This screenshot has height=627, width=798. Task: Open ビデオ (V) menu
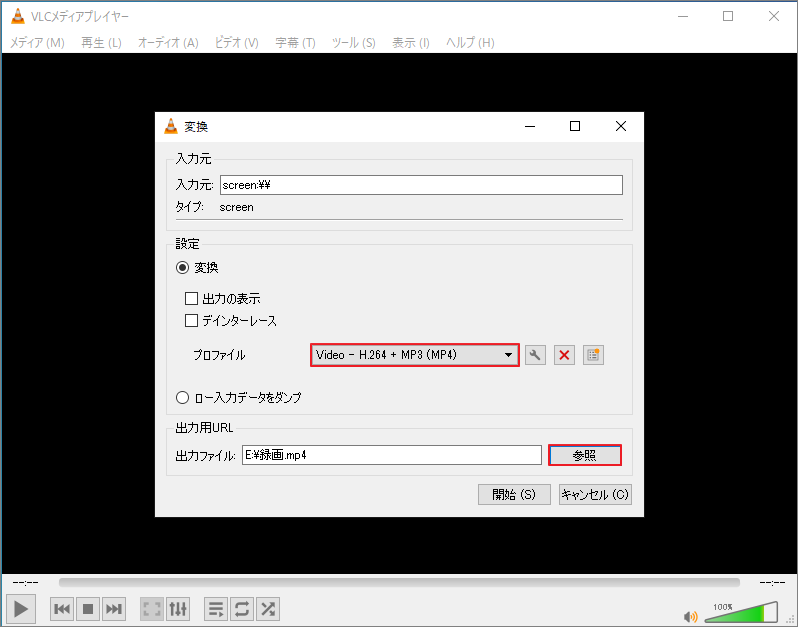pos(237,43)
